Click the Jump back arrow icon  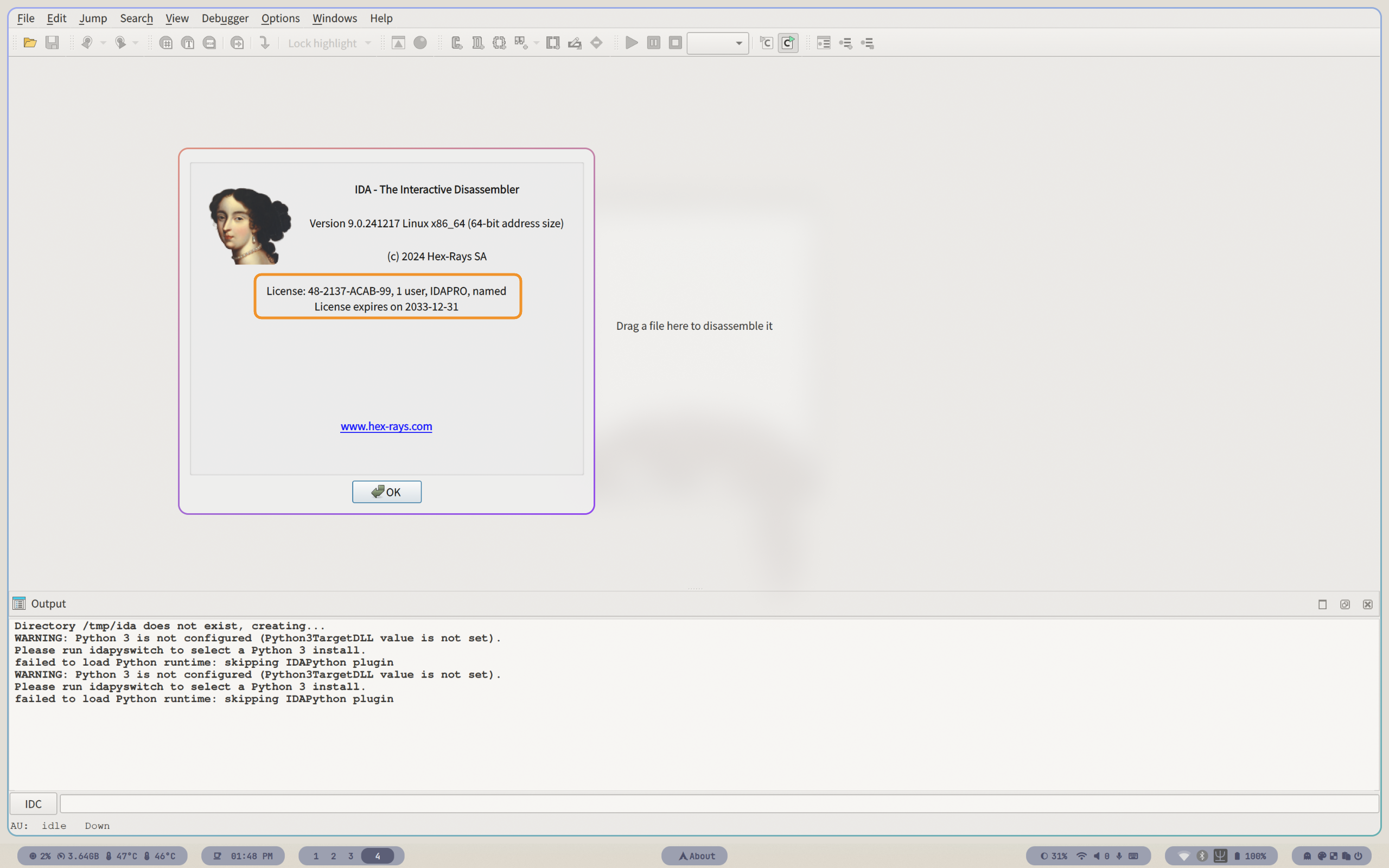87,42
